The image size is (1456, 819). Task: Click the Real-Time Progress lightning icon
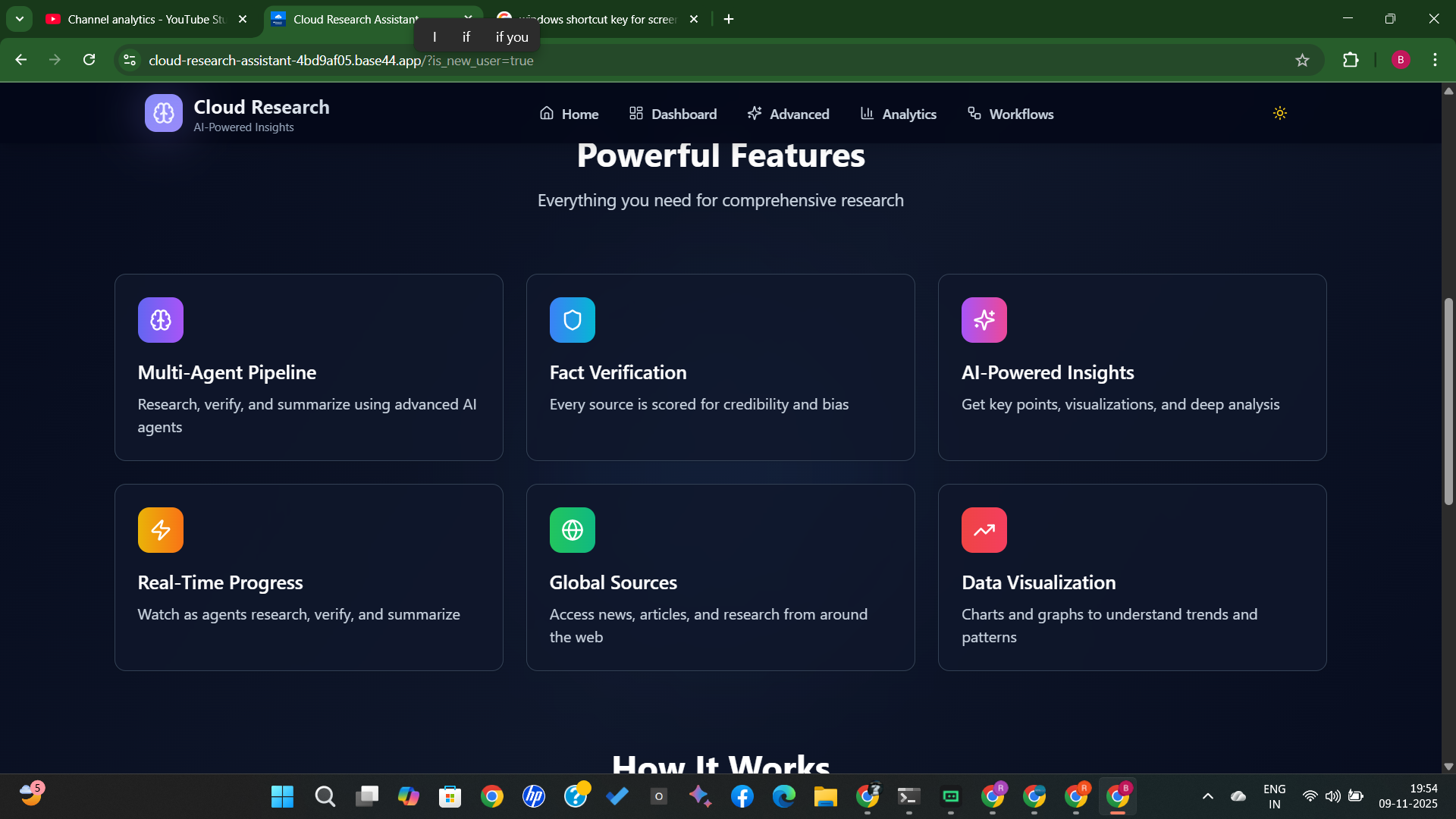coord(160,530)
